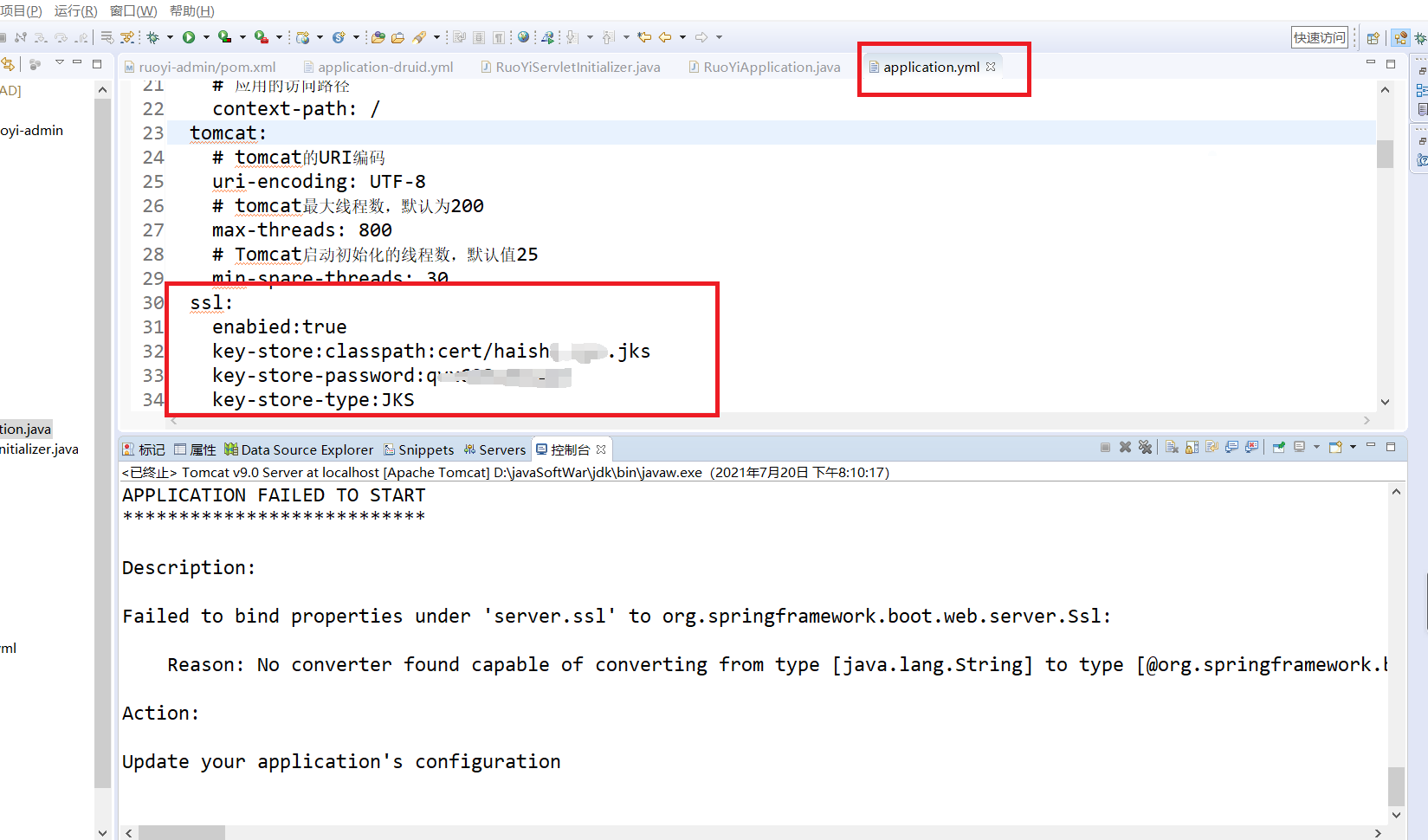Click the Next Annotation arrow icon

tap(572, 37)
